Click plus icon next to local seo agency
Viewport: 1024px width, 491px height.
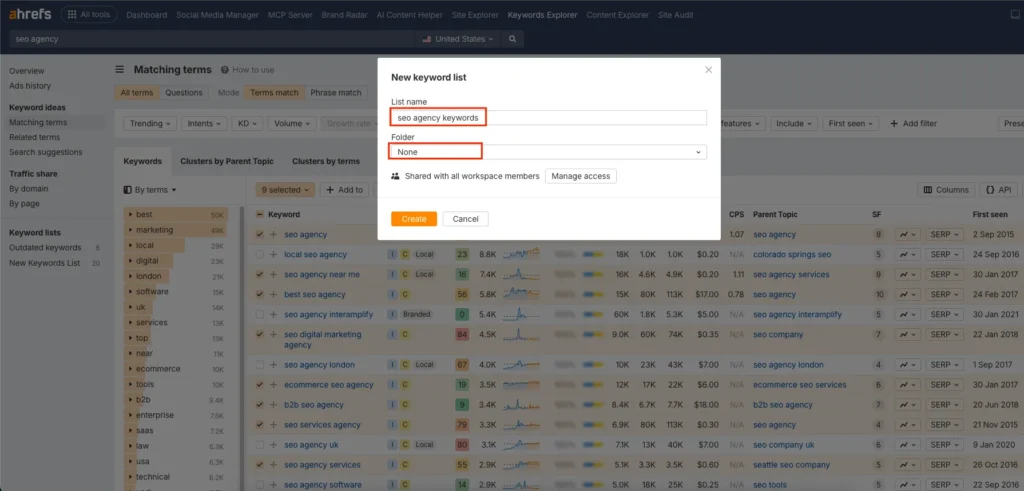click(274, 255)
